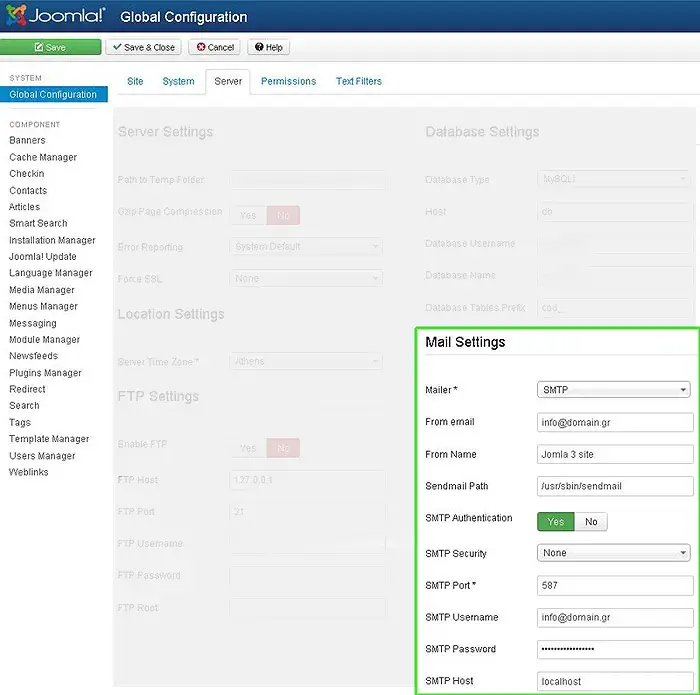700x695 pixels.
Task: Open the Mailer dropdown
Action: [613, 390]
